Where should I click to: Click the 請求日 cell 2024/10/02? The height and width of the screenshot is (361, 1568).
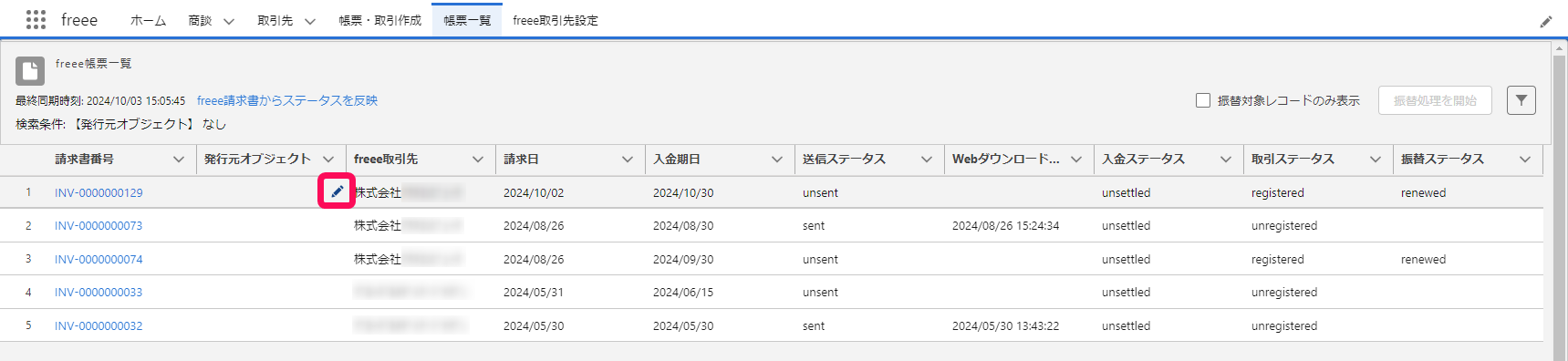click(x=534, y=192)
